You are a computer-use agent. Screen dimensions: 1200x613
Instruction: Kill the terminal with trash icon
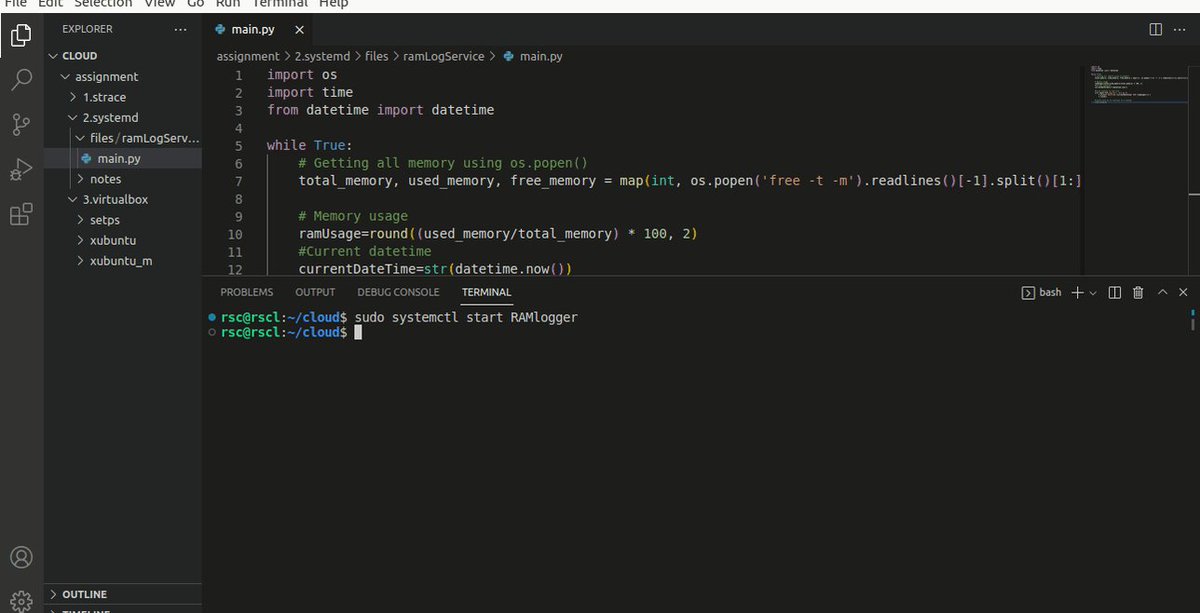point(1138,292)
